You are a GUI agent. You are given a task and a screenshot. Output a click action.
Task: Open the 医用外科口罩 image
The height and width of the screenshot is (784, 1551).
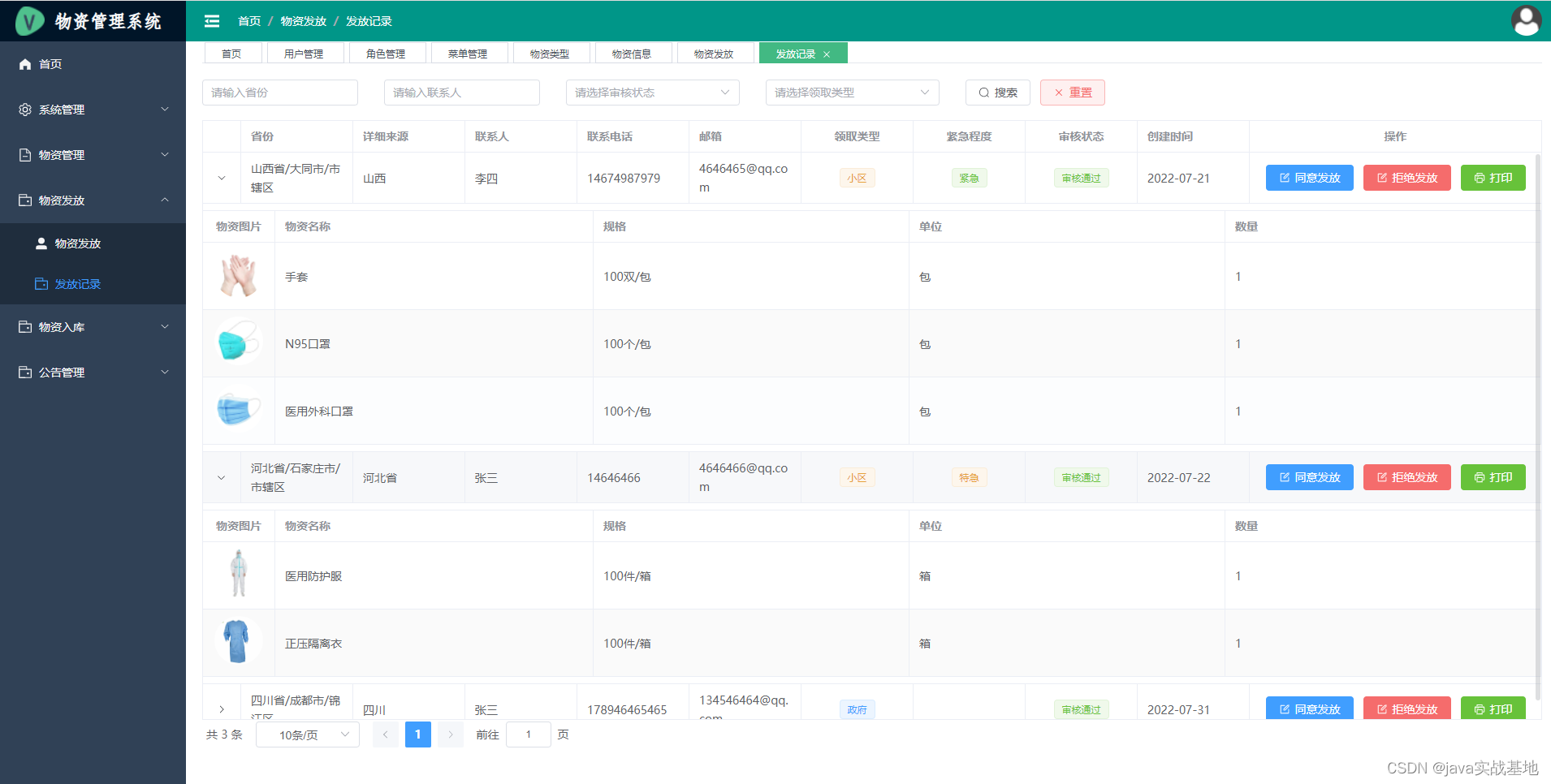coord(239,411)
